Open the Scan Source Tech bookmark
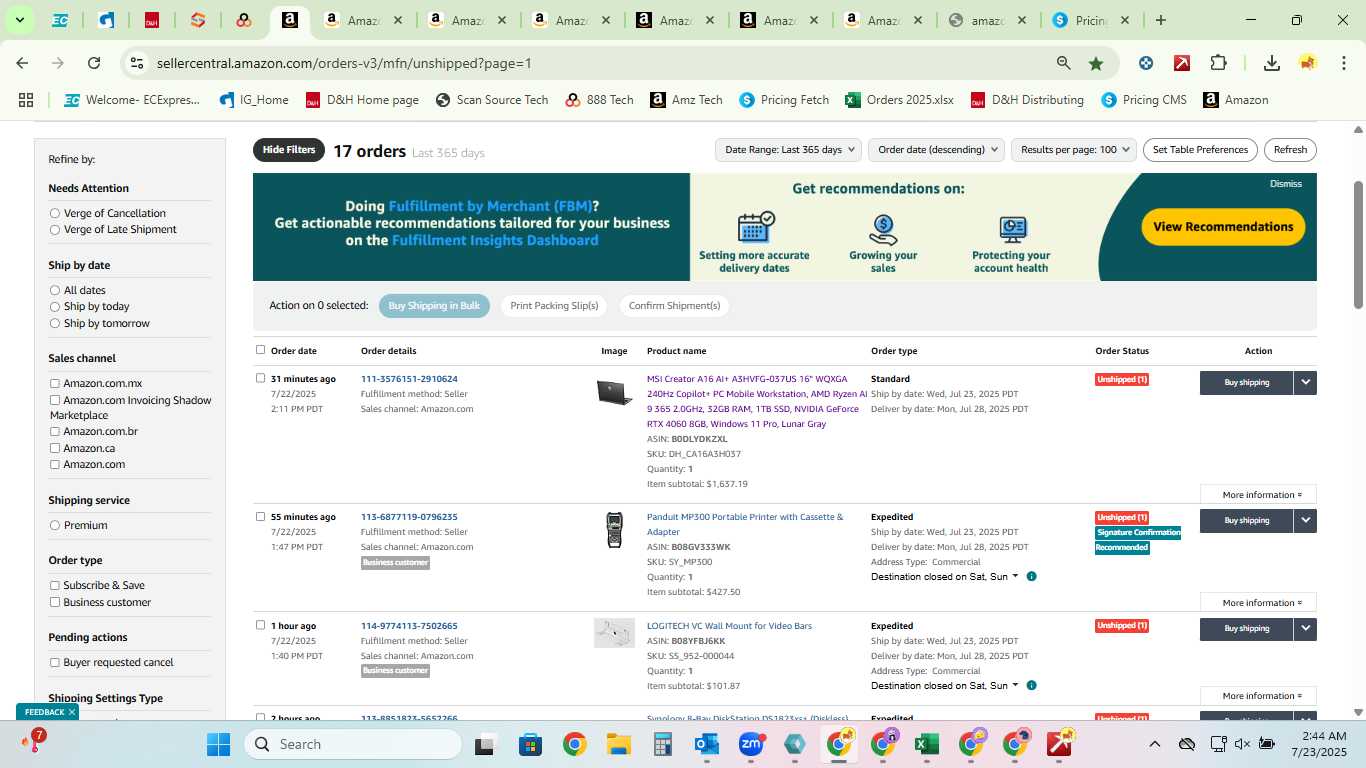This screenshot has width=1366, height=768. coord(492,100)
